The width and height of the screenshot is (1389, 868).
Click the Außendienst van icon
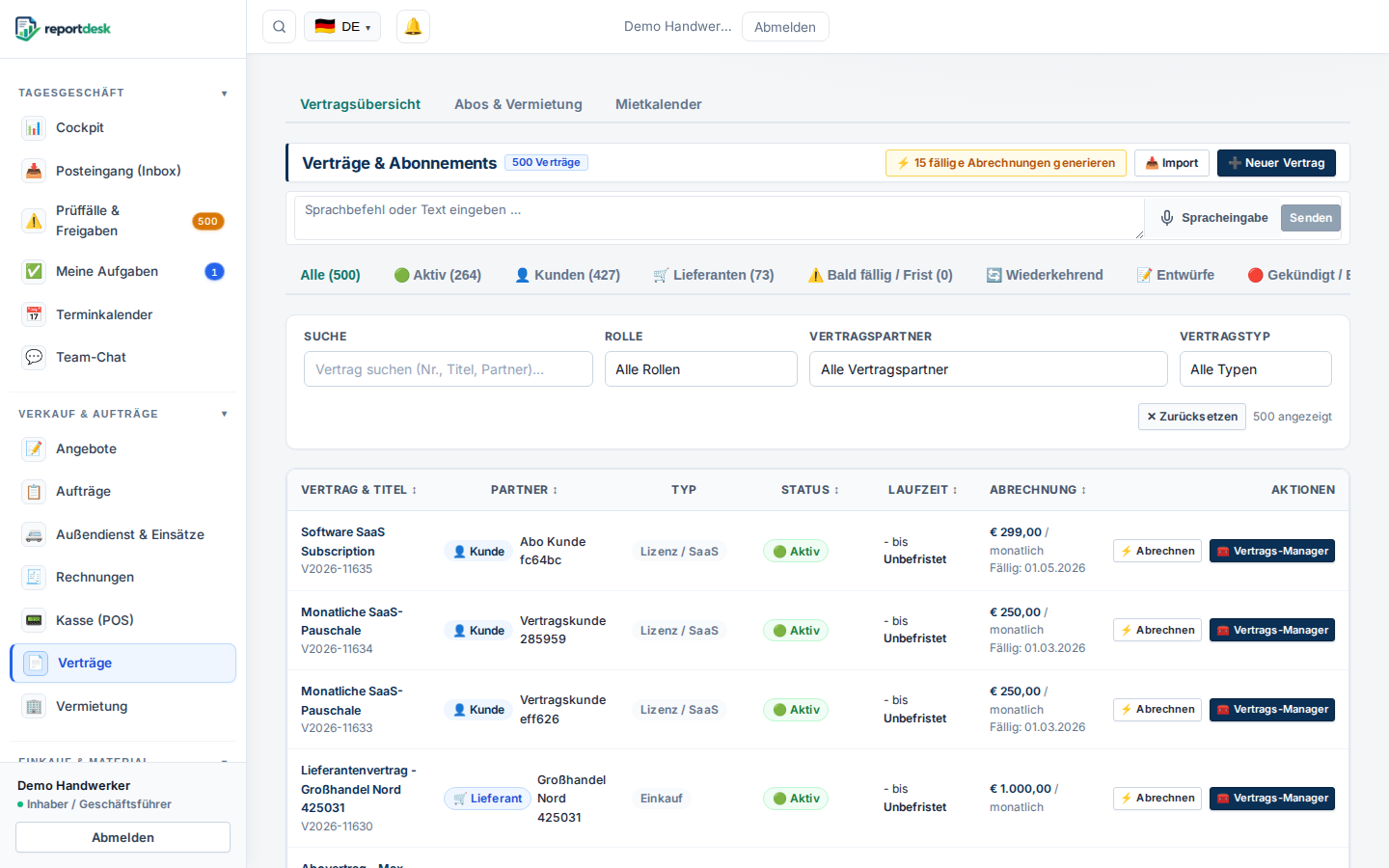click(x=34, y=534)
